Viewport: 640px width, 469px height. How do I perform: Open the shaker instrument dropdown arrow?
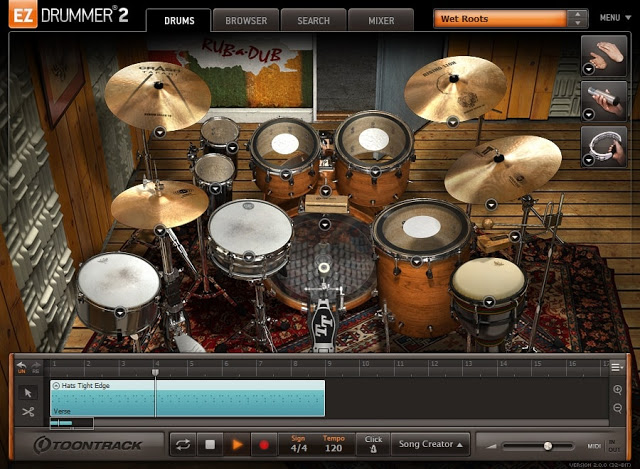pos(589,115)
